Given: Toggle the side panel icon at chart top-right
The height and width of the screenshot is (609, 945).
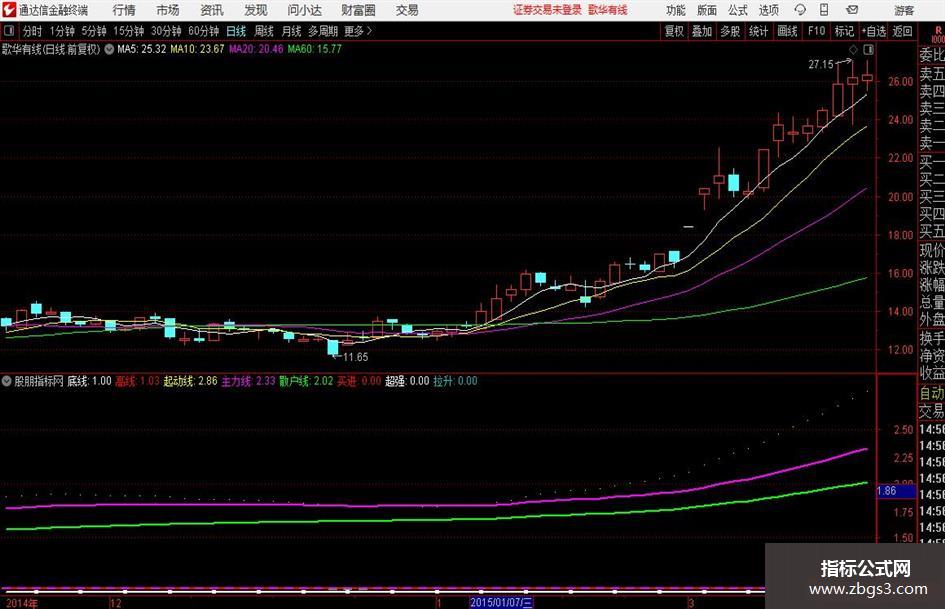Looking at the screenshot, I should click(868, 49).
